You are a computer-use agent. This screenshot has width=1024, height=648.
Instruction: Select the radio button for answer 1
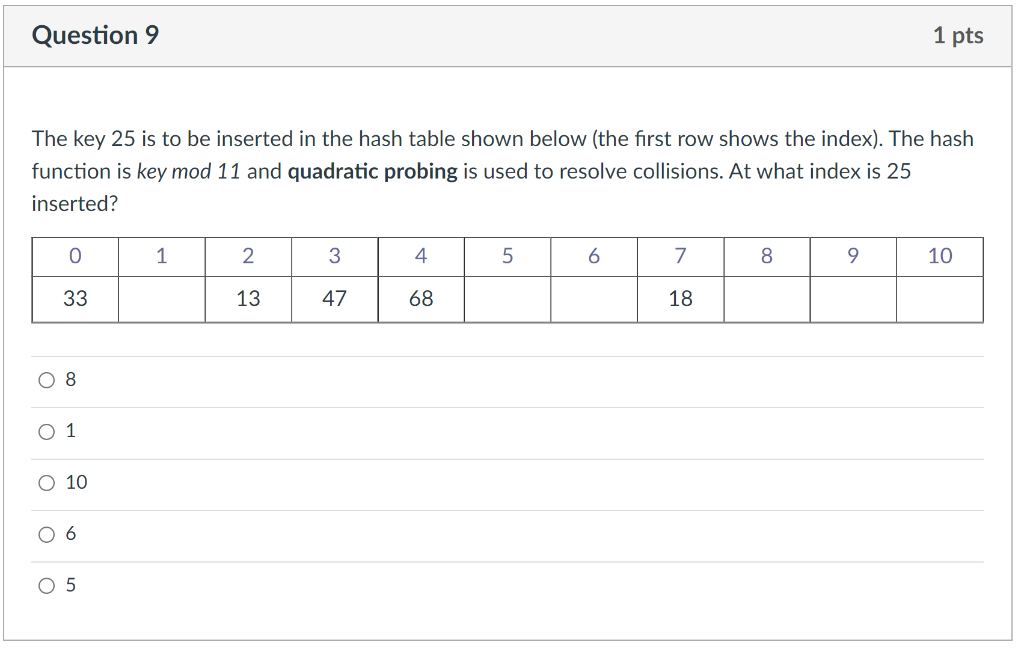[x=46, y=431]
